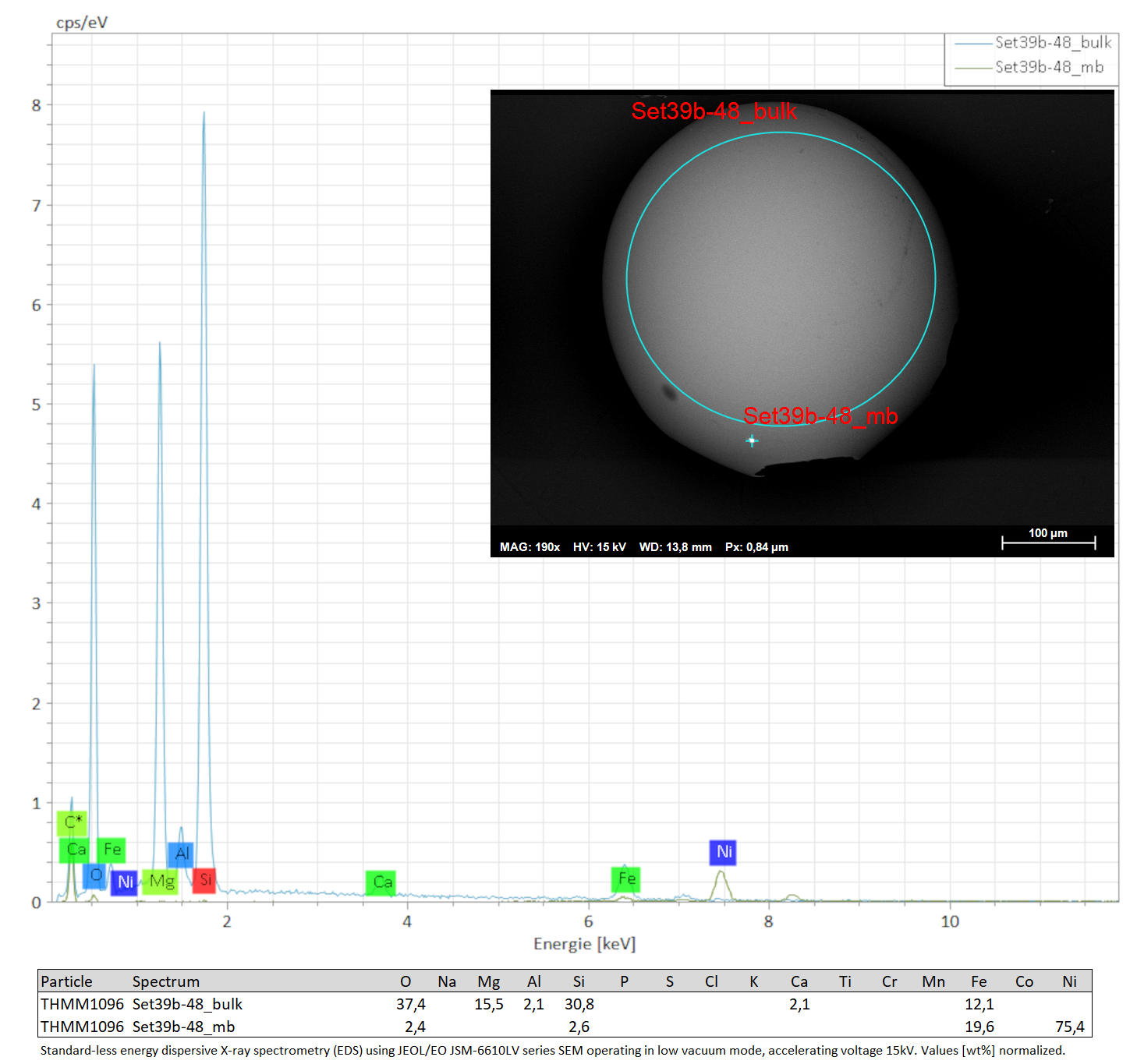Click the green Fe label next to the oxygen peak

(112, 849)
